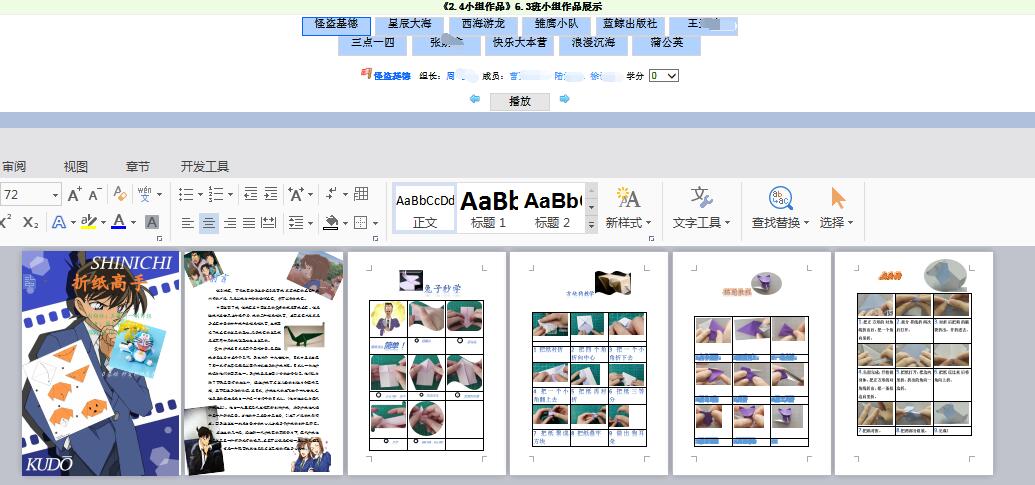The height and width of the screenshot is (485, 1035).
Task: Expand highlight color dropdown arrow
Action: [x=102, y=222]
